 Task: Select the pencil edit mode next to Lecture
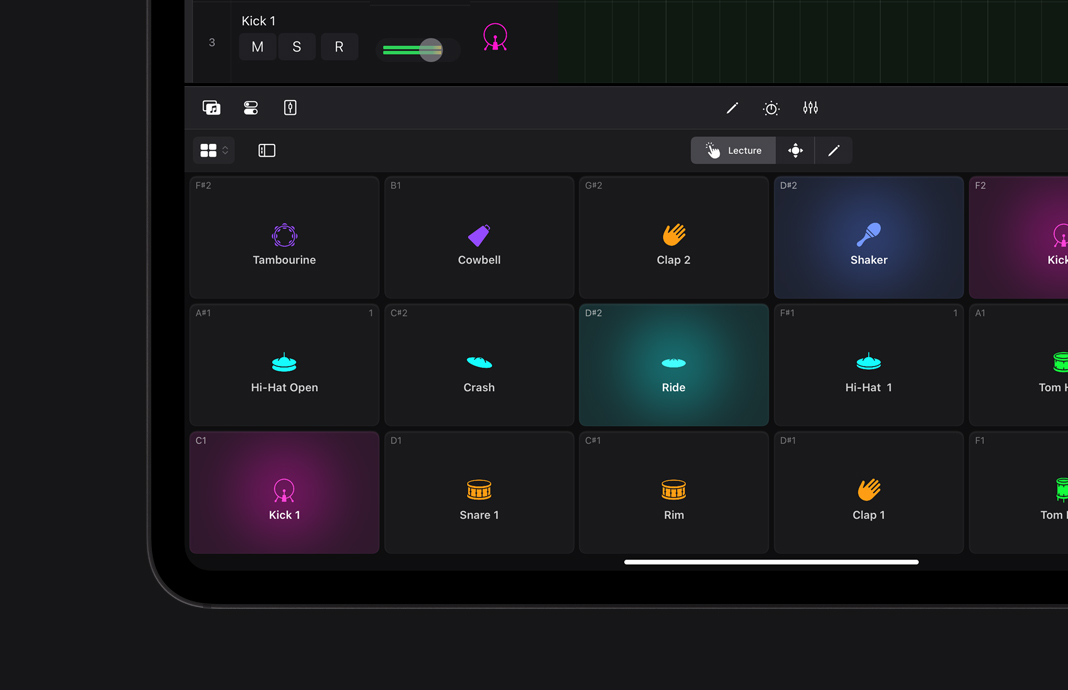click(834, 150)
